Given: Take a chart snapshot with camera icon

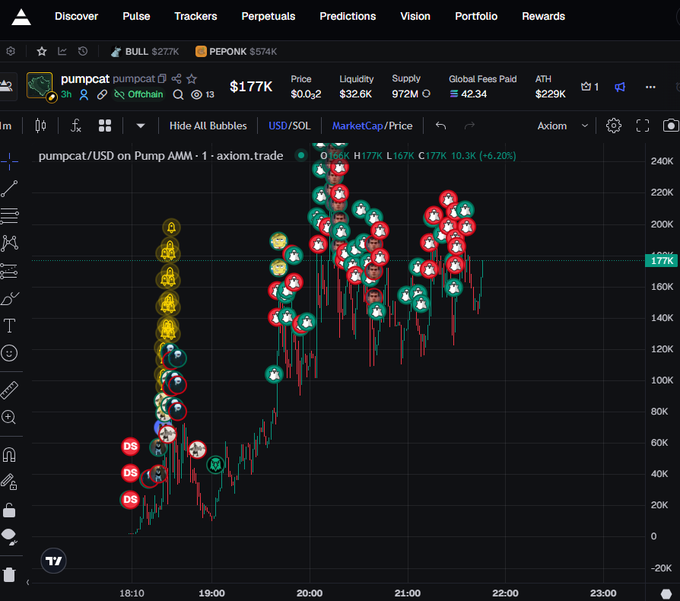Looking at the screenshot, I should 670,126.
